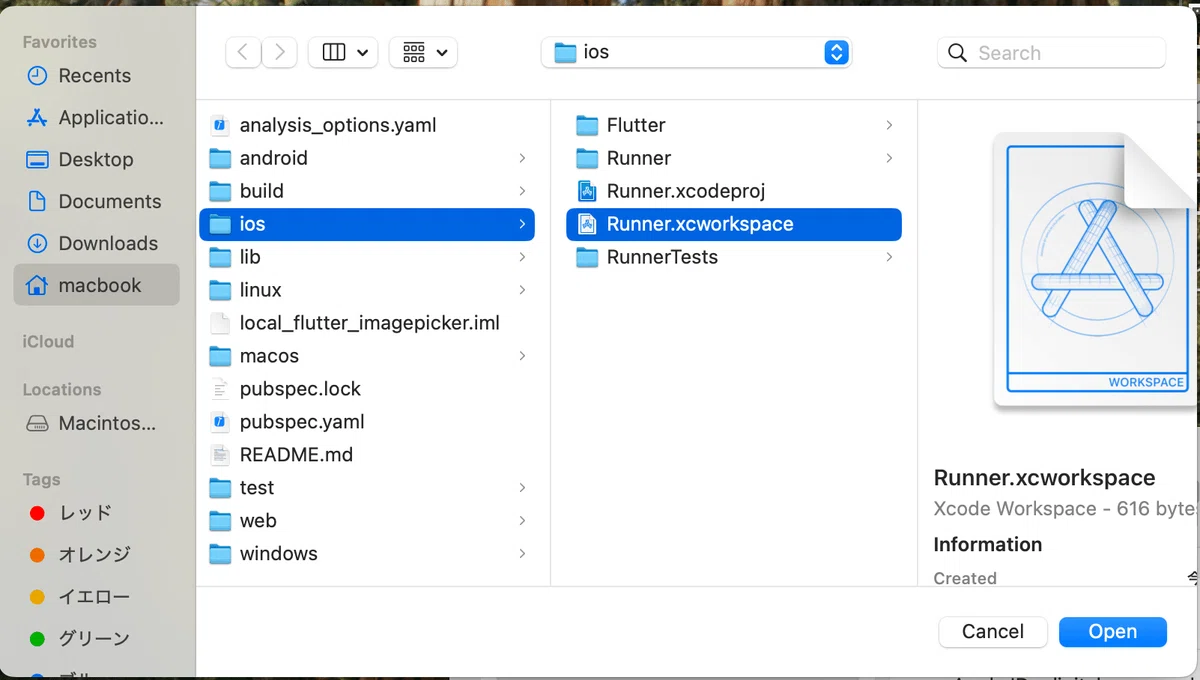
Task: Click the Open button
Action: pos(1113,632)
